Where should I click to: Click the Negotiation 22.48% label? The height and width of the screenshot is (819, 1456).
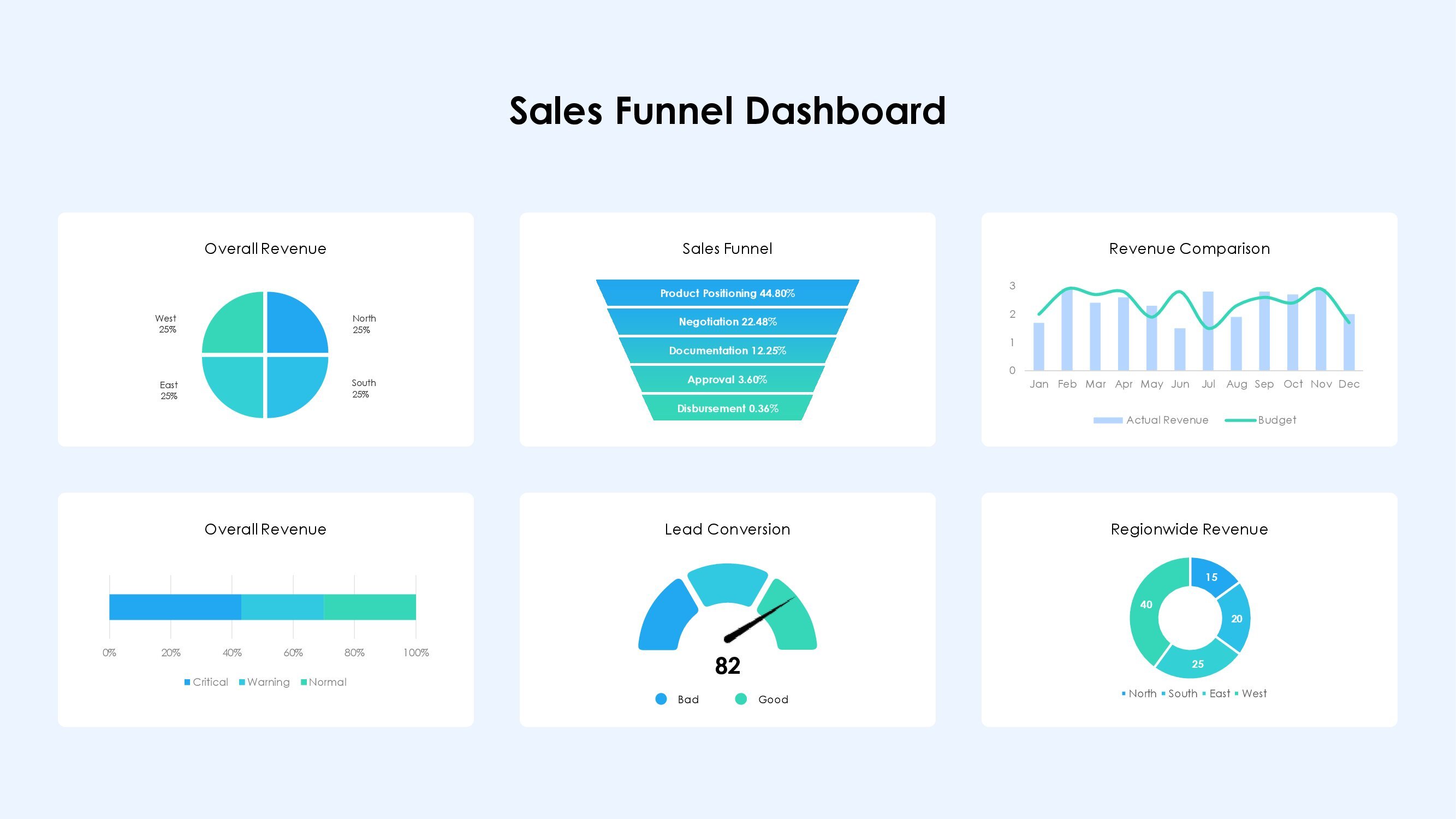[x=728, y=322]
